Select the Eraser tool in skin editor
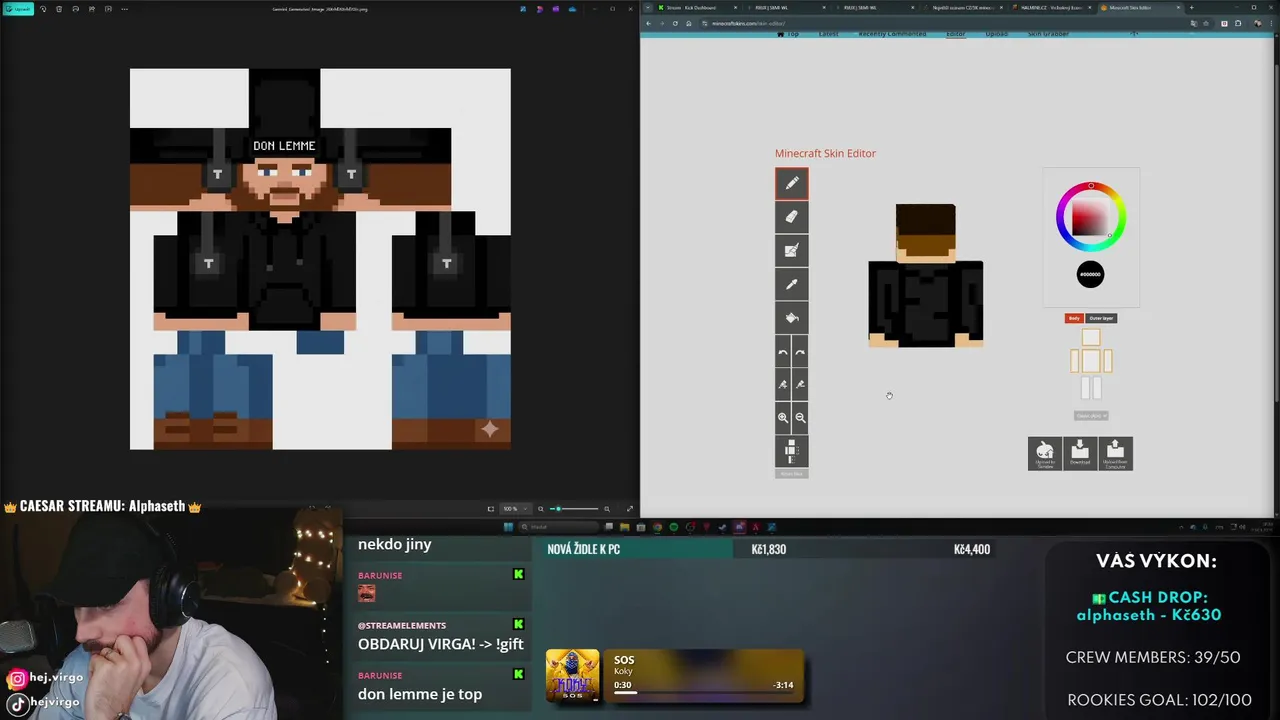The image size is (1280, 720). tap(791, 217)
